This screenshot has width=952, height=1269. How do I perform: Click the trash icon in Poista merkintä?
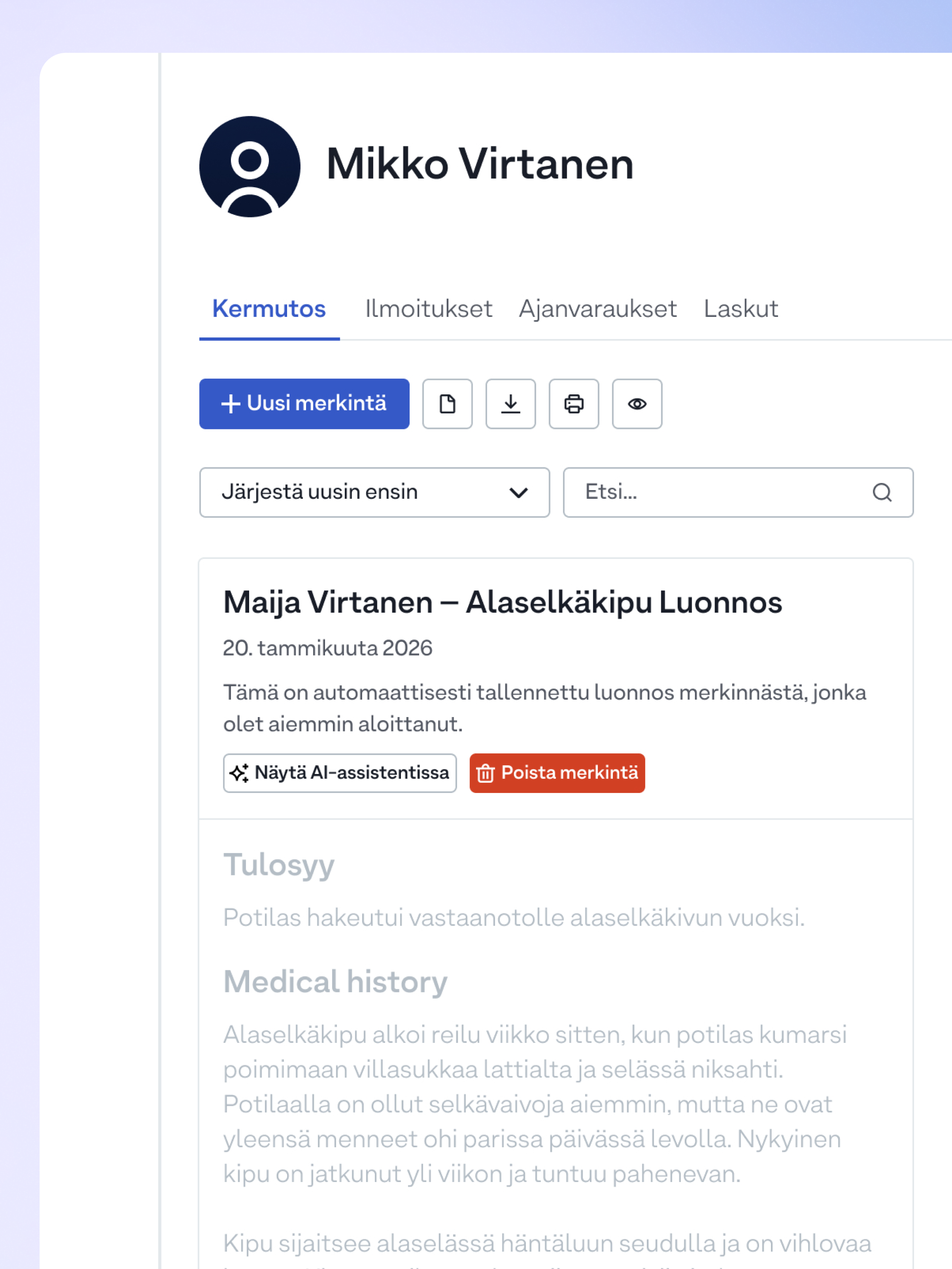point(487,773)
